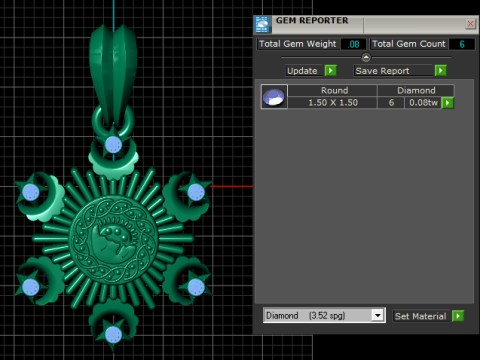Collapse the panel with the round up-arrow handle
480x360 pixels.
(366, 57)
